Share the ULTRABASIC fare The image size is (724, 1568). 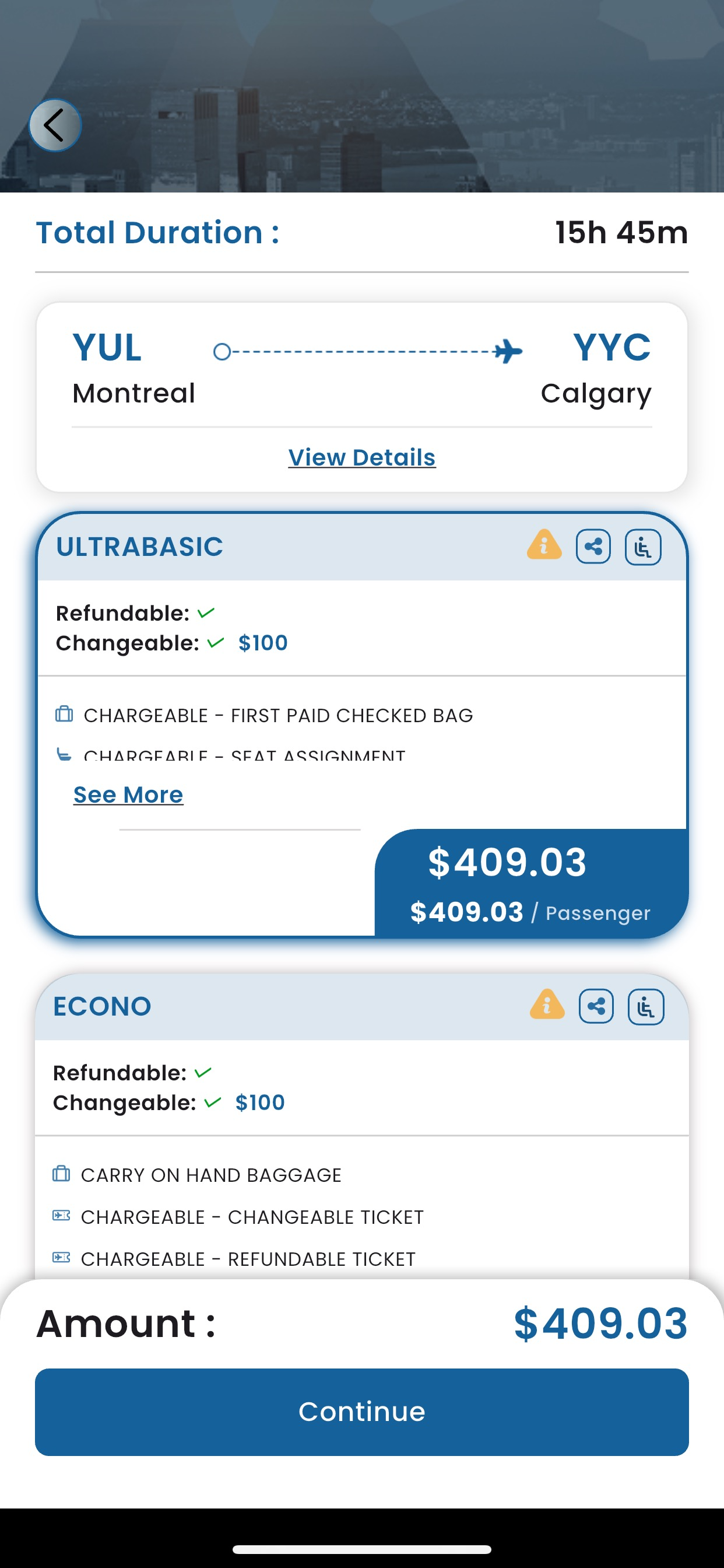point(593,547)
